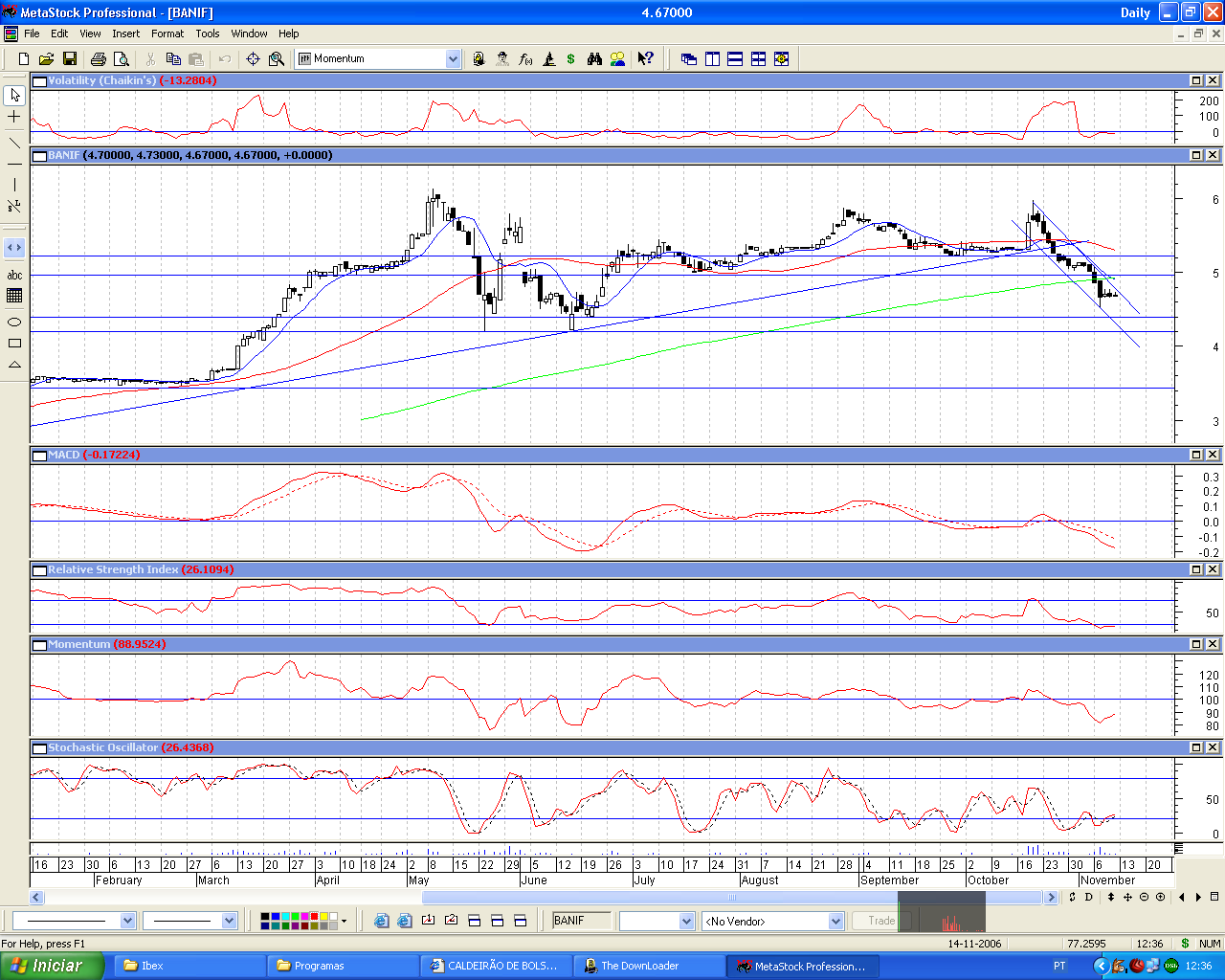
Task: Maximize the MACD inner window pane
Action: pyautogui.click(x=1196, y=455)
